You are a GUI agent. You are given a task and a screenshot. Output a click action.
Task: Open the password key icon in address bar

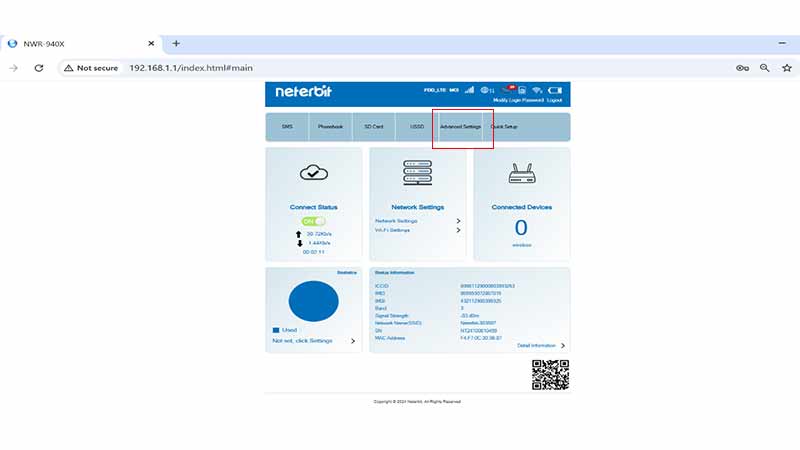point(742,68)
